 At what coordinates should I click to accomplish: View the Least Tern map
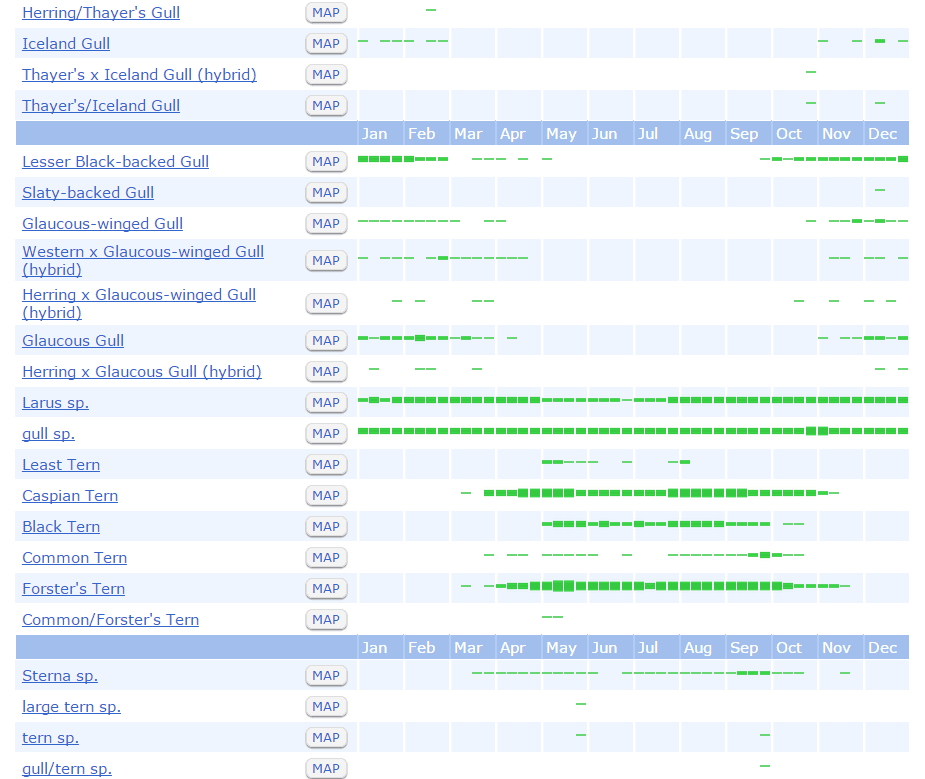point(326,465)
